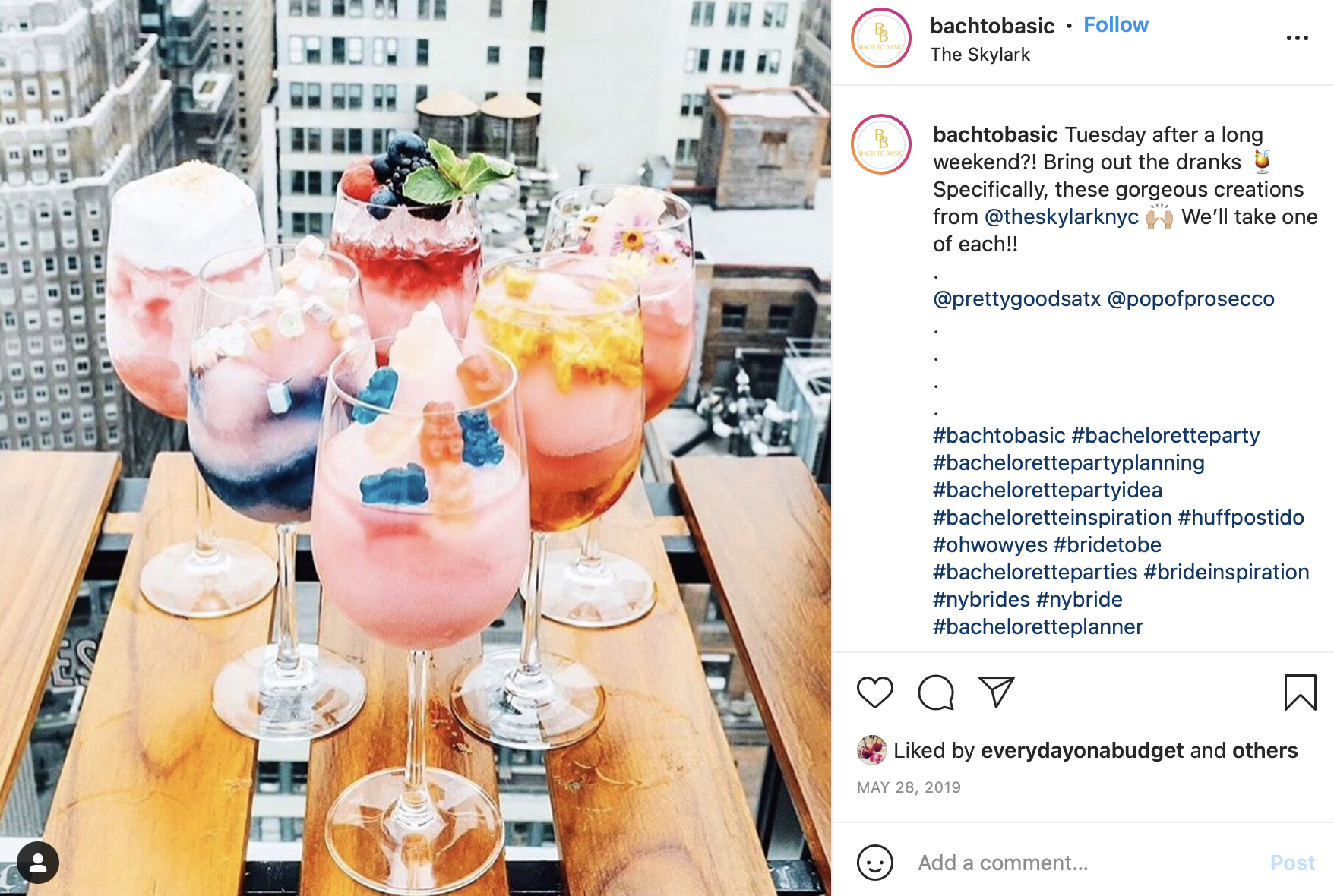This screenshot has width=1334, height=896.
Task: Open the #bachelorettepartyplanning hashtag
Action: (x=1069, y=463)
